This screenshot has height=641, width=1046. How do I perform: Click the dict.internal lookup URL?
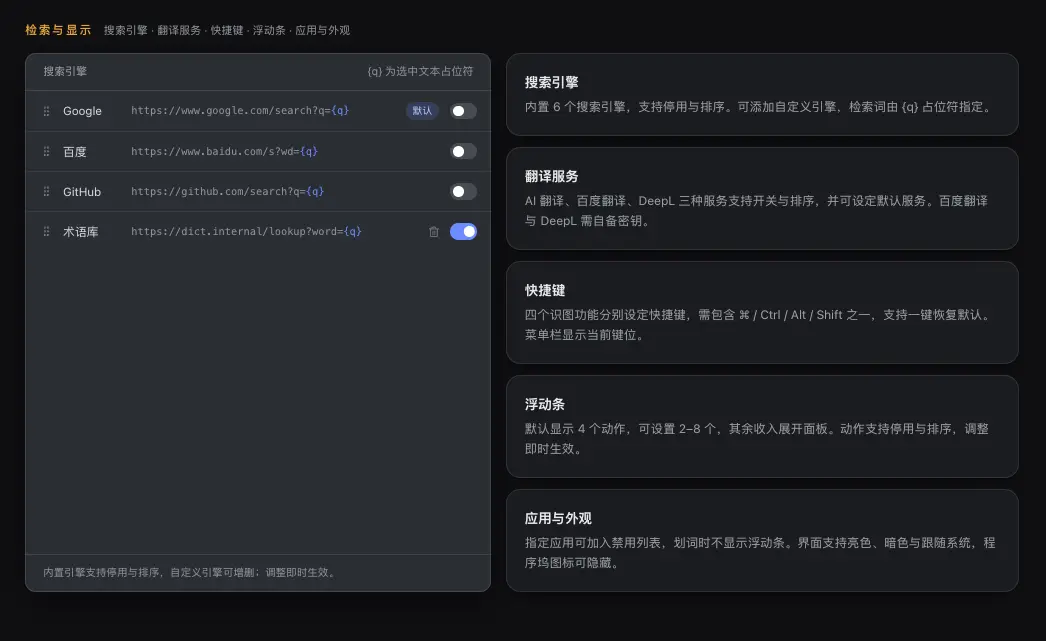(246, 231)
